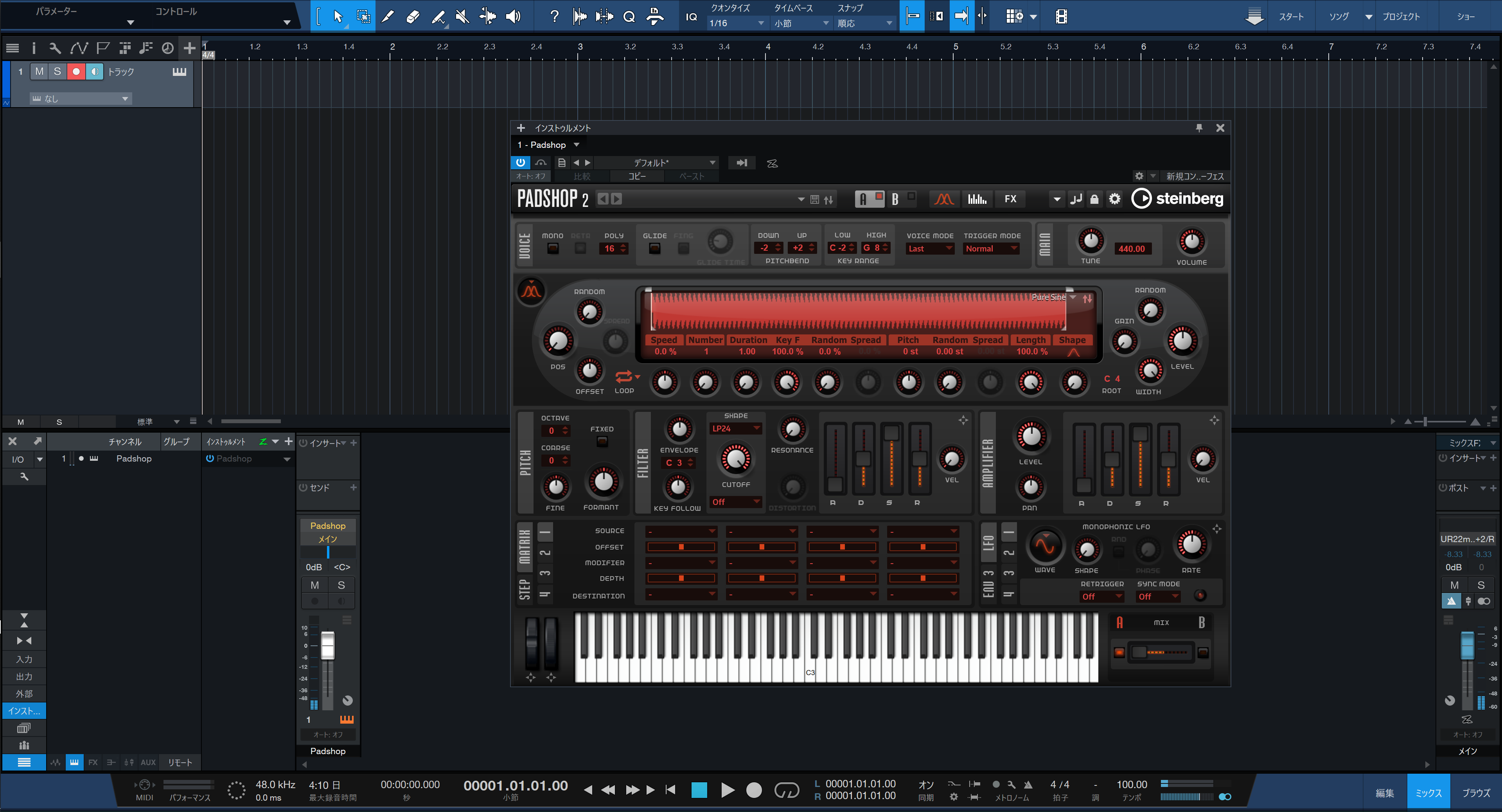Open Voice Mode Last dropdown

click(x=930, y=249)
